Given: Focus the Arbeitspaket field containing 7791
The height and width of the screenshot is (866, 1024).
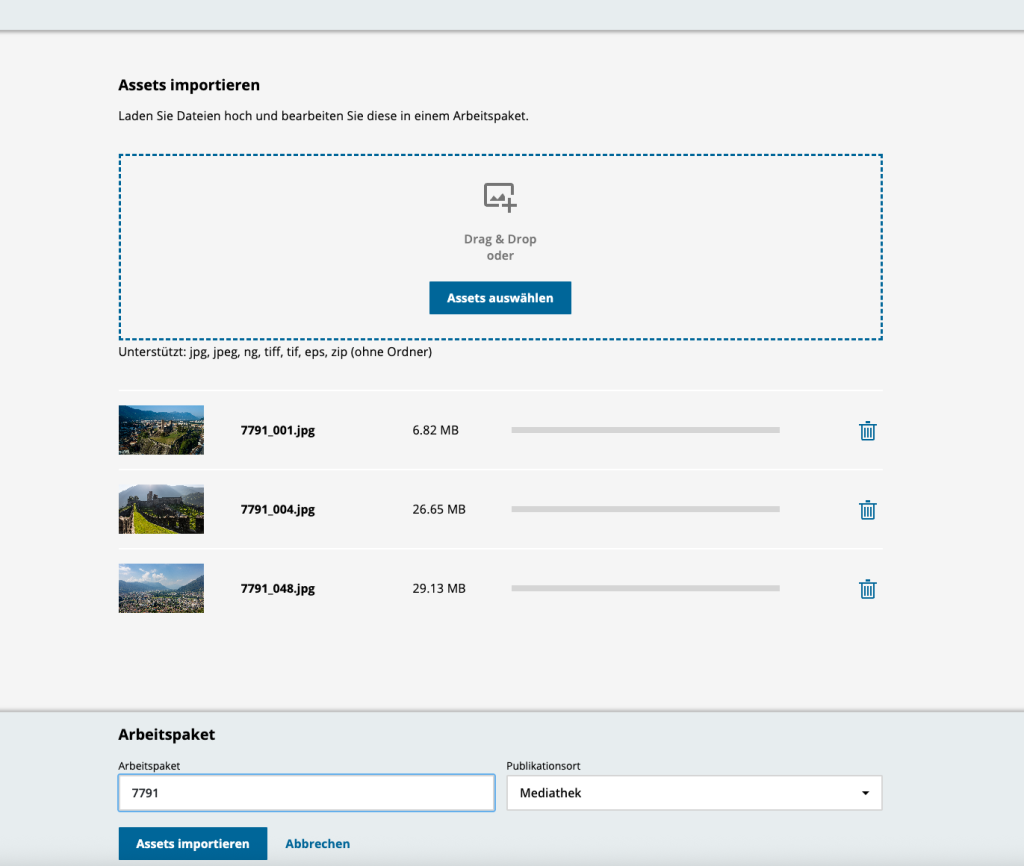Looking at the screenshot, I should tap(306, 793).
